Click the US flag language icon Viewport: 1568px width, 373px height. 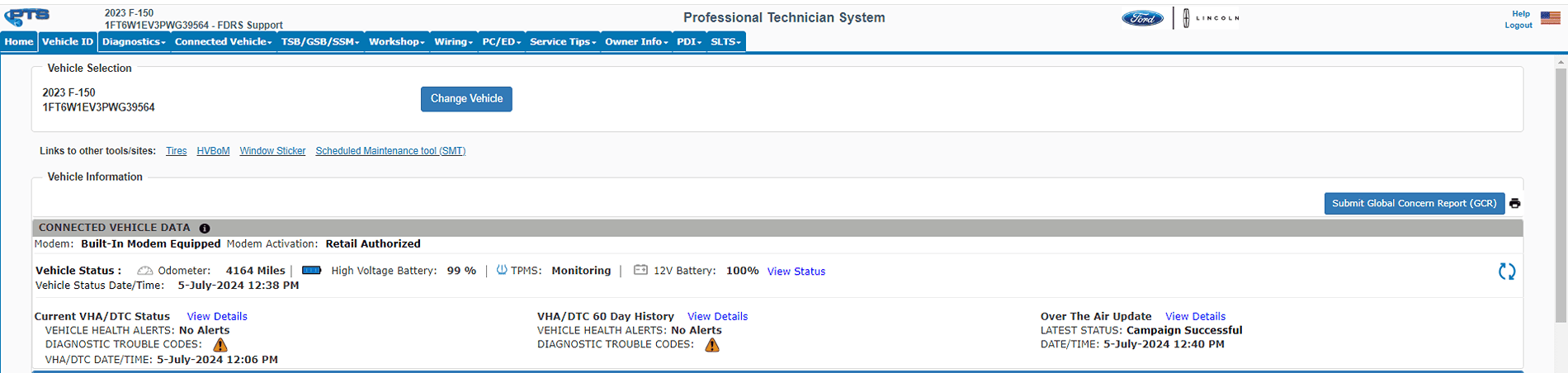1550,18
